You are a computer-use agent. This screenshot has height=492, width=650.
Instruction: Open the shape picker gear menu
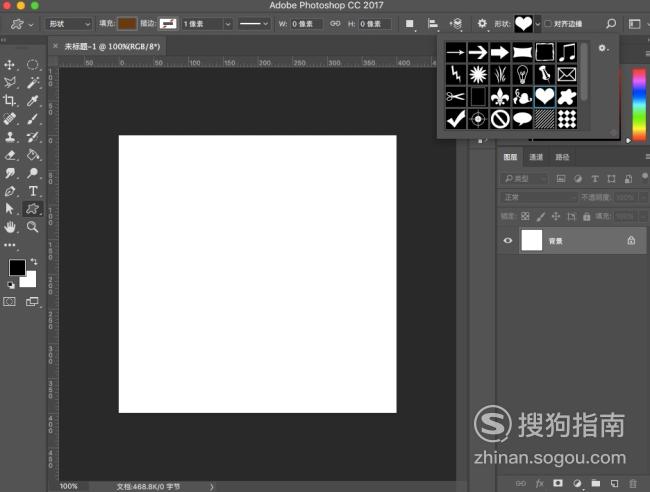coord(603,48)
